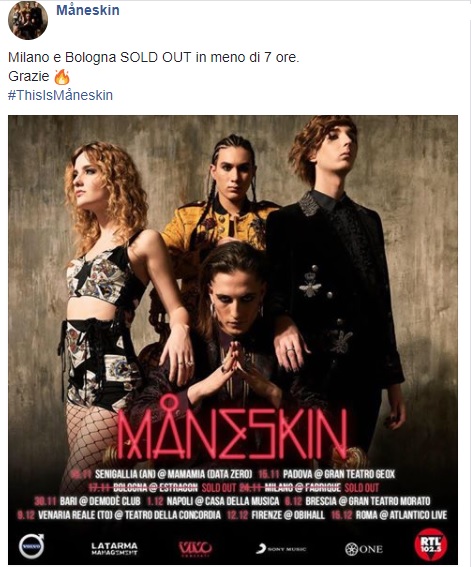471x567 pixels.
Task: Click the Venaria Reale Teatro della Concordia date
Action: (x=119, y=515)
